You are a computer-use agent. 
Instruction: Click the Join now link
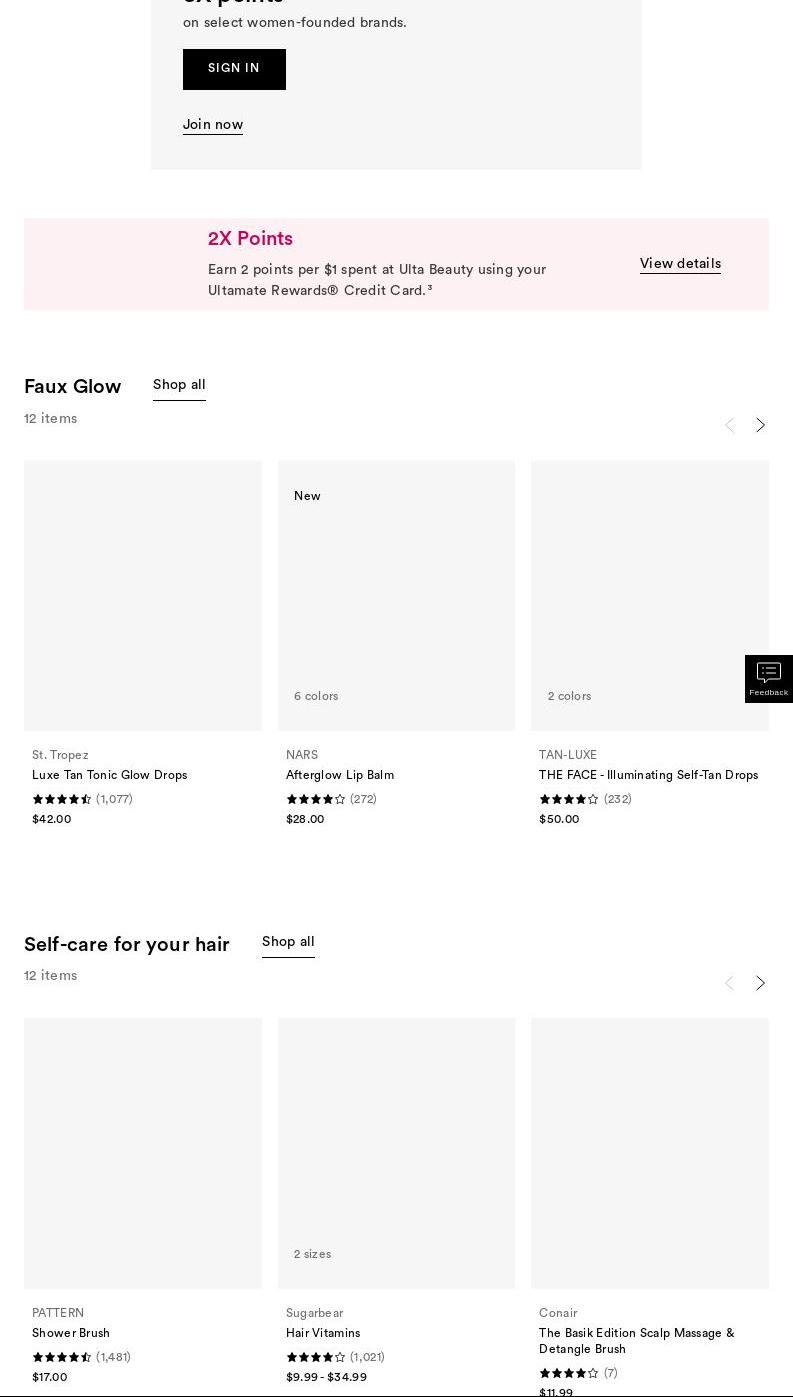pyautogui.click(x=213, y=125)
